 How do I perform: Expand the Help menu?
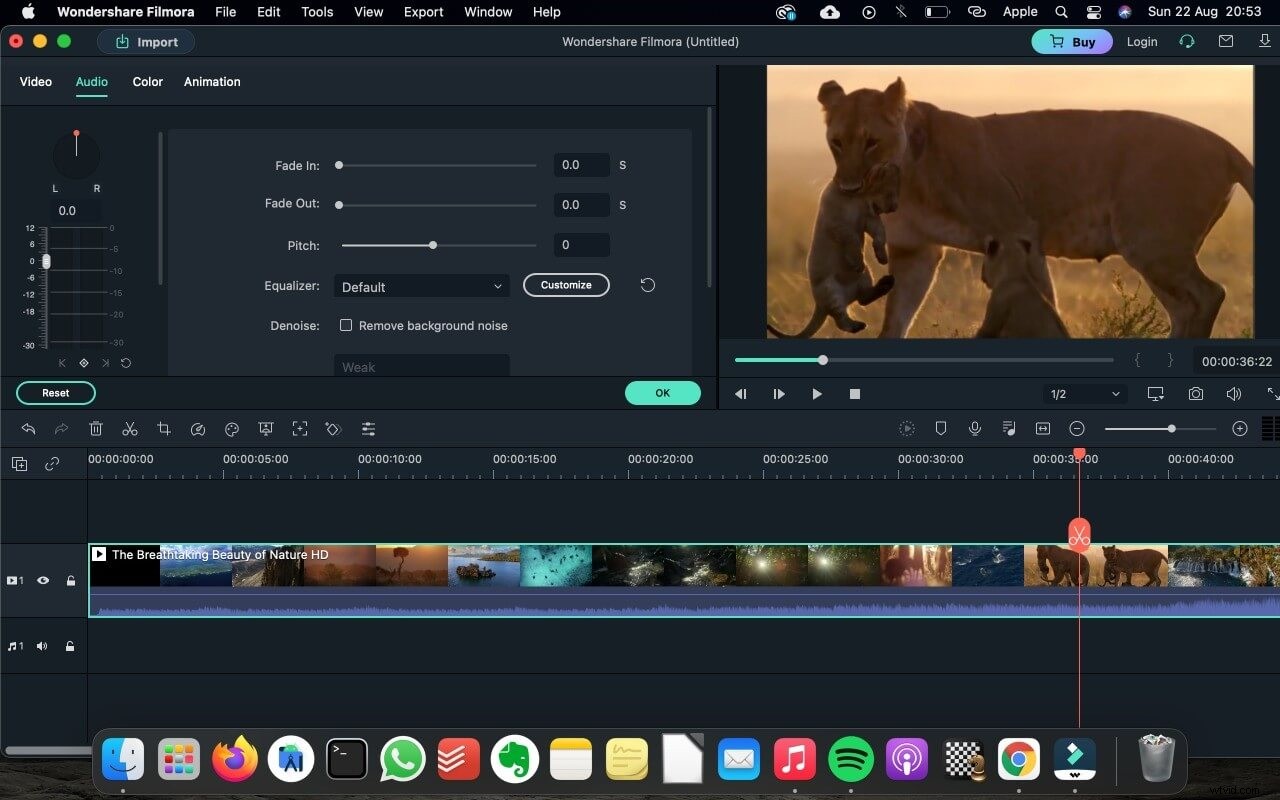pos(546,12)
